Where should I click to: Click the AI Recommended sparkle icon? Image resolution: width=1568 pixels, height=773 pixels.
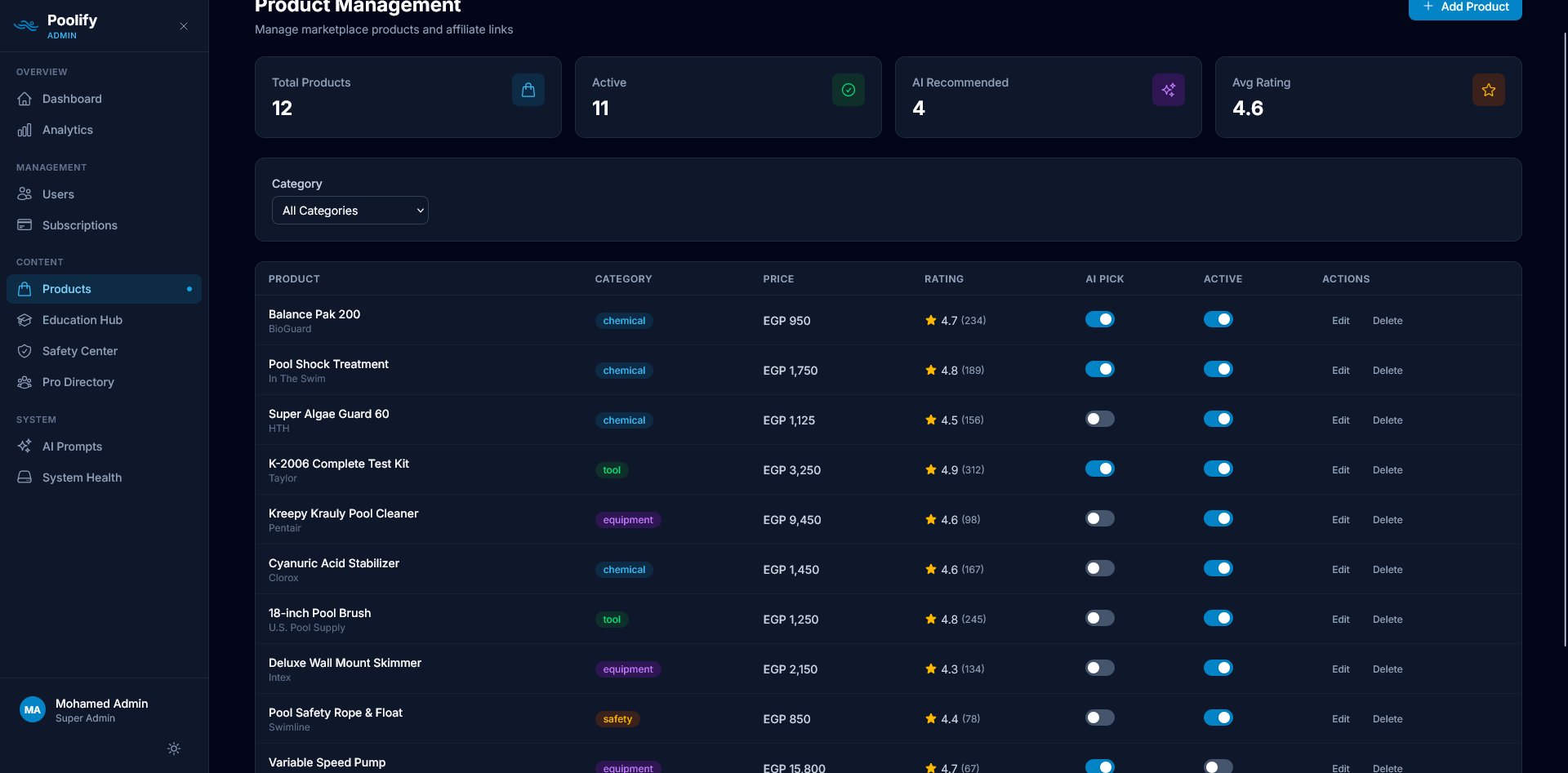coord(1169,90)
